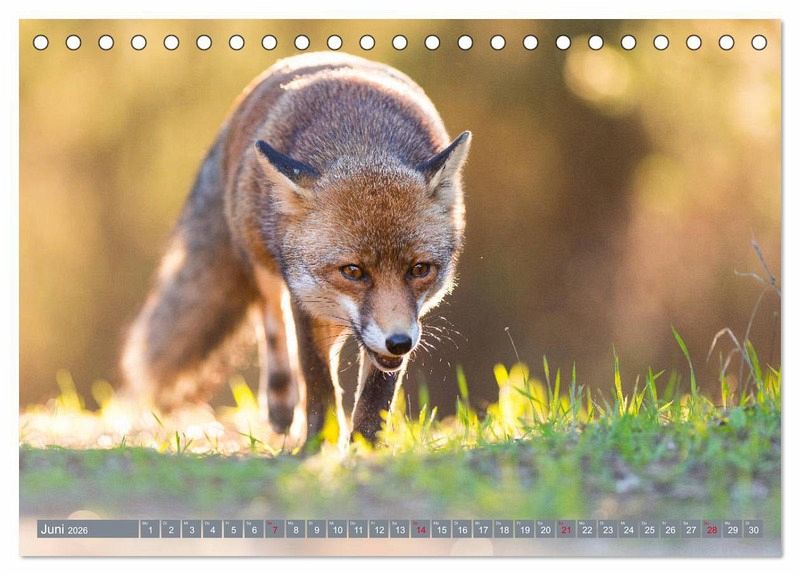This screenshot has width=800, height=575.
Task: Choose date 25 in the date row
Action: (x=649, y=529)
